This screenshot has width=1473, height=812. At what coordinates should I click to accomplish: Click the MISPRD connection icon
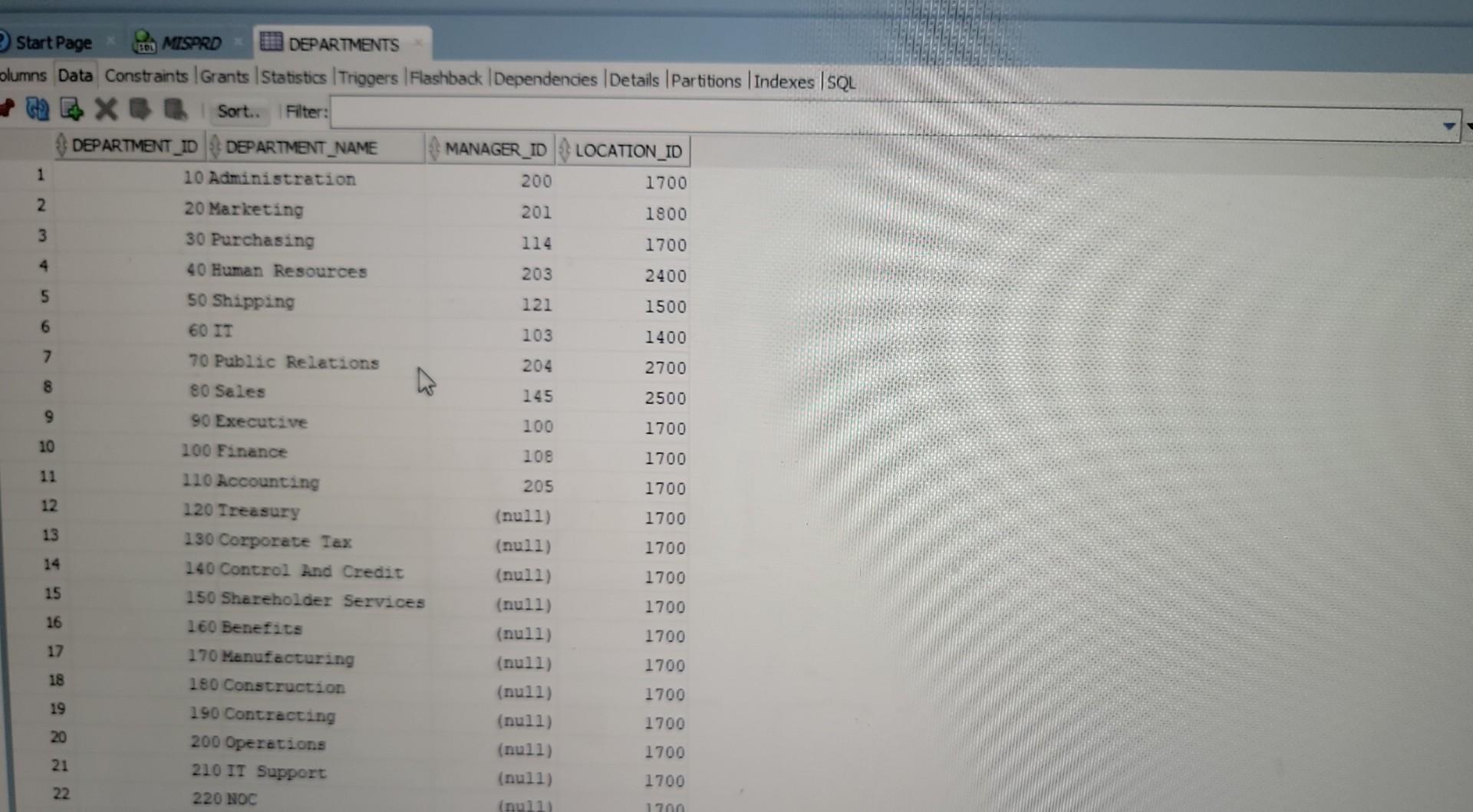[x=144, y=42]
